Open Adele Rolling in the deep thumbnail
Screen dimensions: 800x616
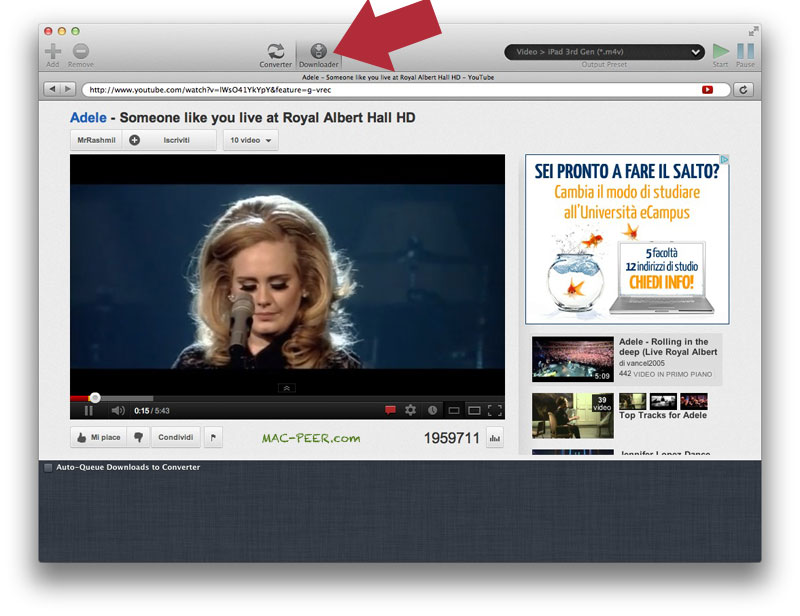(x=572, y=359)
